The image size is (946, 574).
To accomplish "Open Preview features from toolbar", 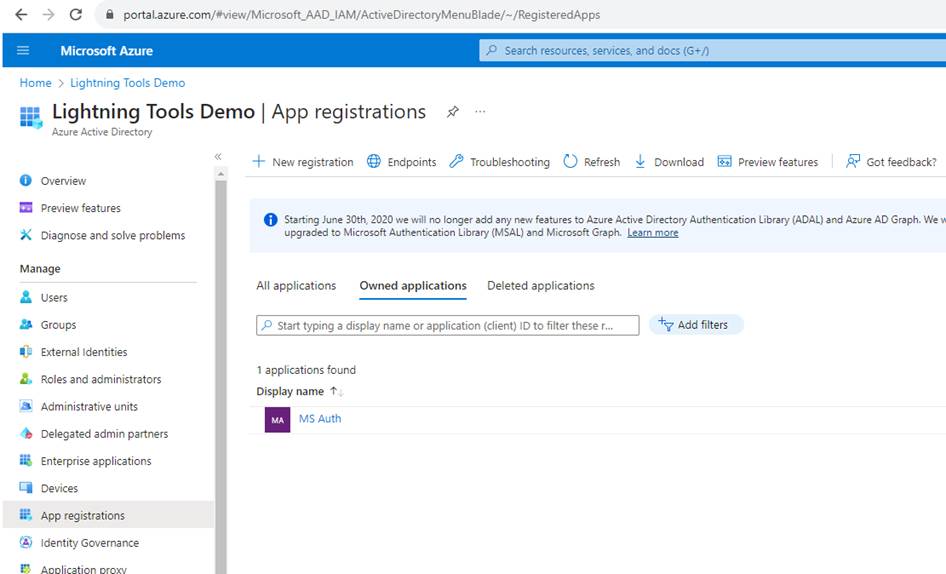I will (767, 162).
